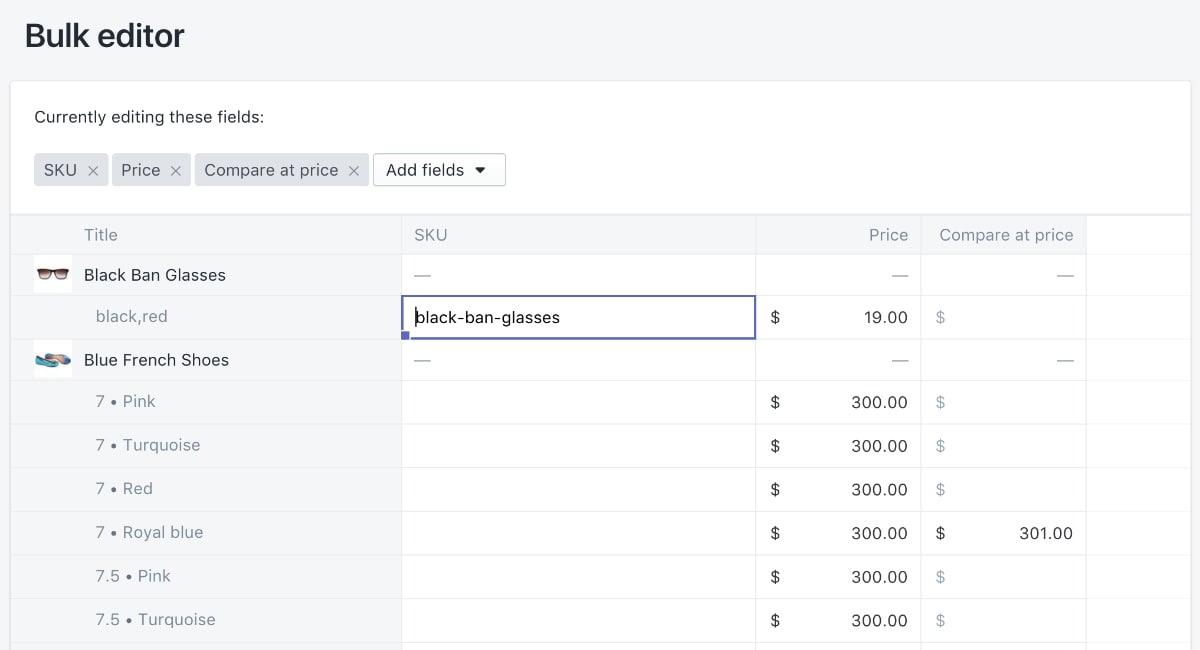The width and height of the screenshot is (1200, 650).
Task: Edit SKU cell for 7.5 • Pink
Action: click(578, 577)
